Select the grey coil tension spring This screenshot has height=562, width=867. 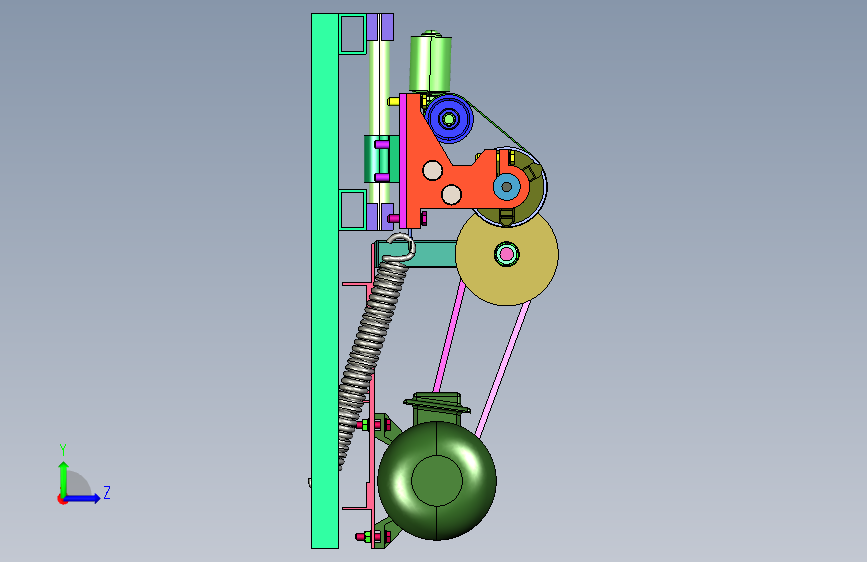point(371,354)
